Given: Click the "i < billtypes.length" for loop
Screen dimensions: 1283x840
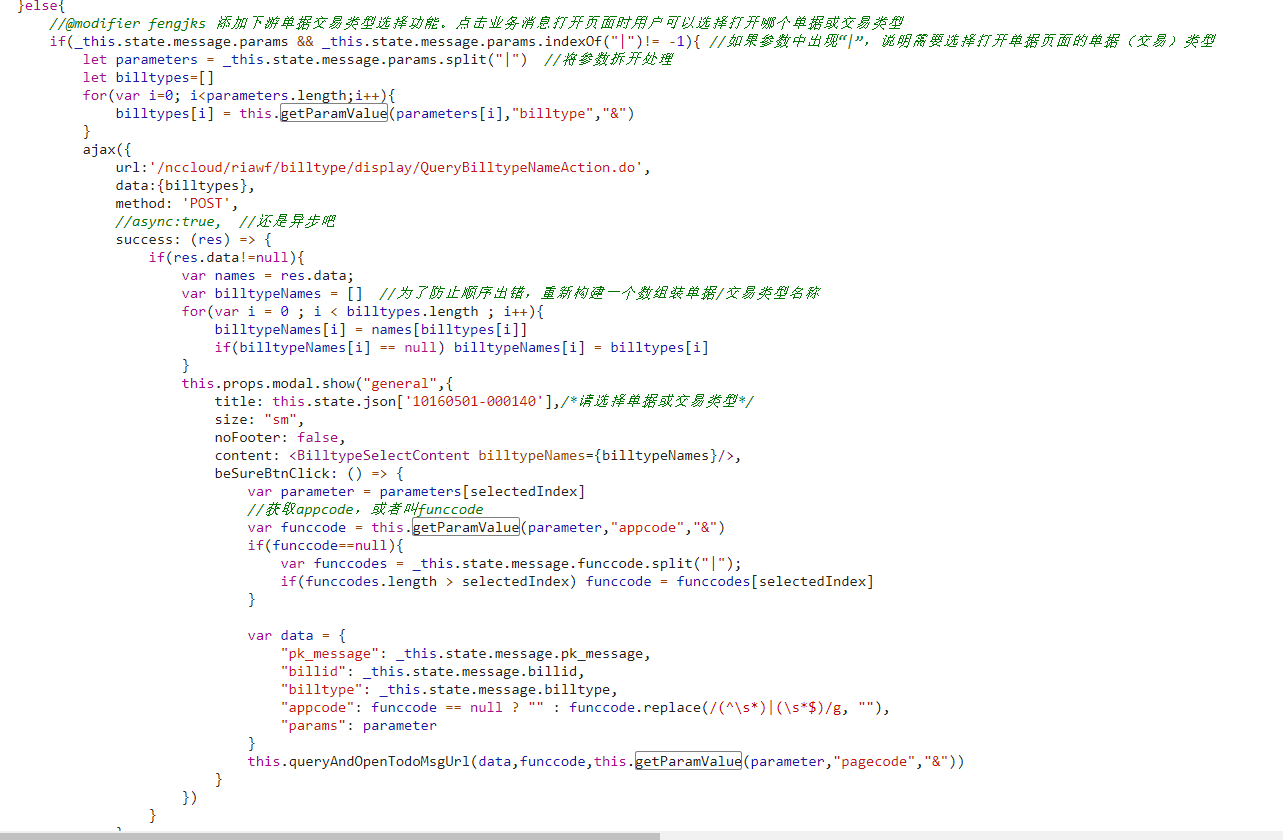Looking at the screenshot, I should (362, 311).
